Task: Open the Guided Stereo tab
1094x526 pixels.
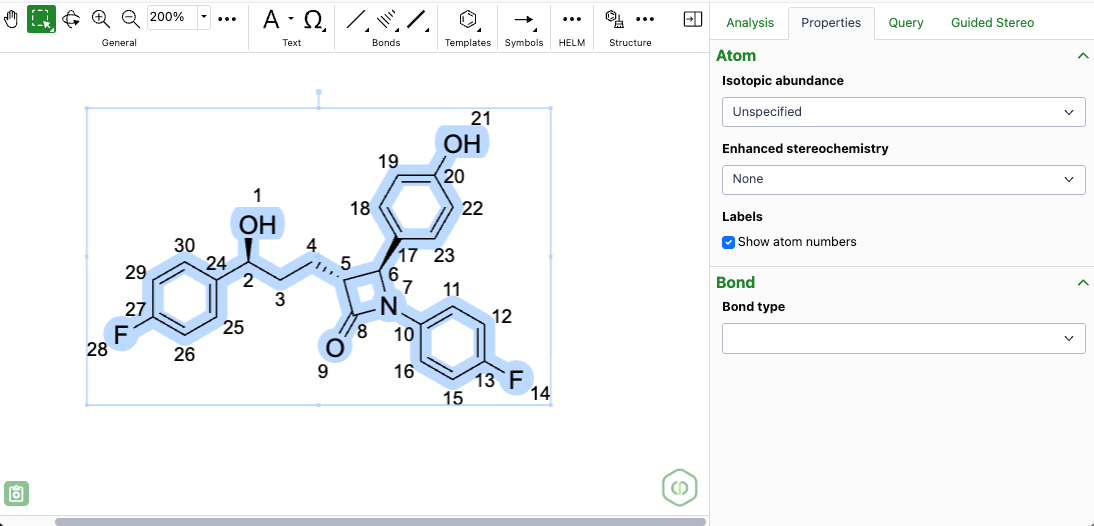Action: [992, 22]
